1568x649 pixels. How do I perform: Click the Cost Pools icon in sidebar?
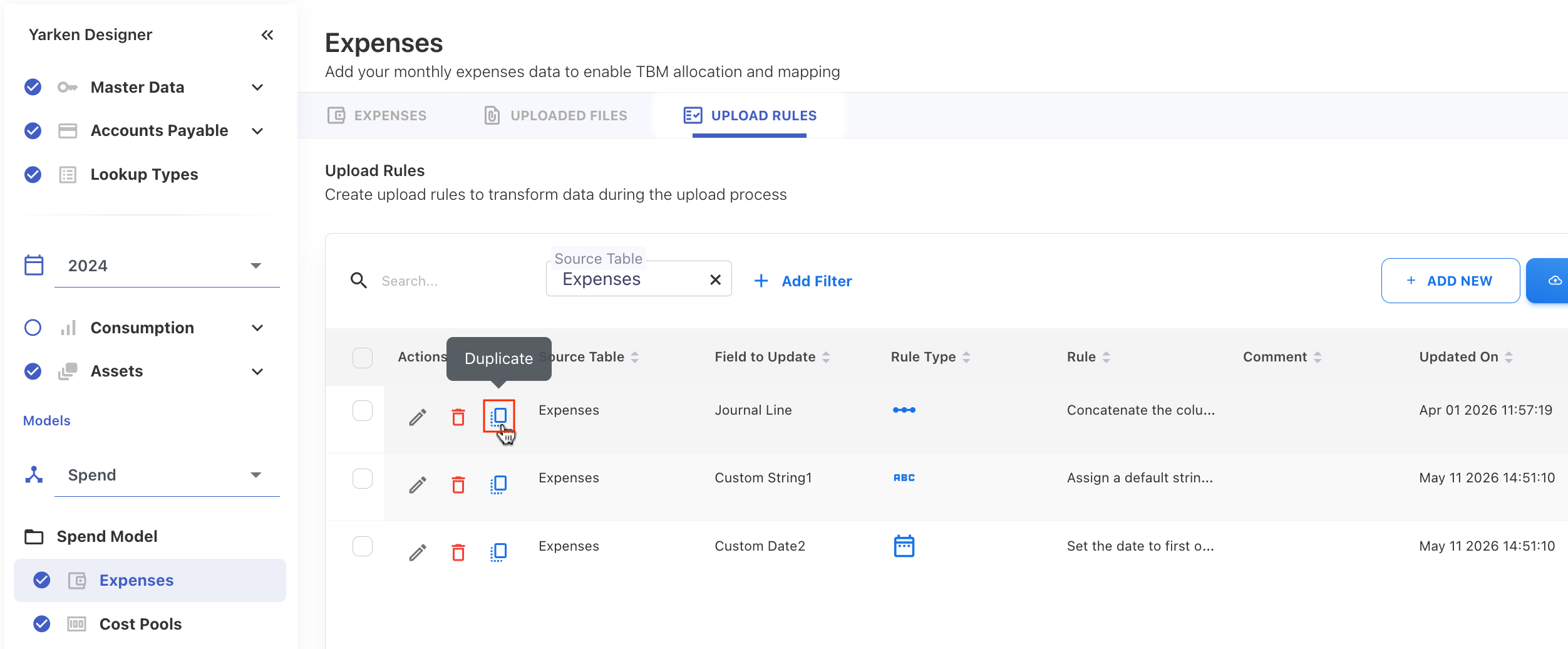76,624
